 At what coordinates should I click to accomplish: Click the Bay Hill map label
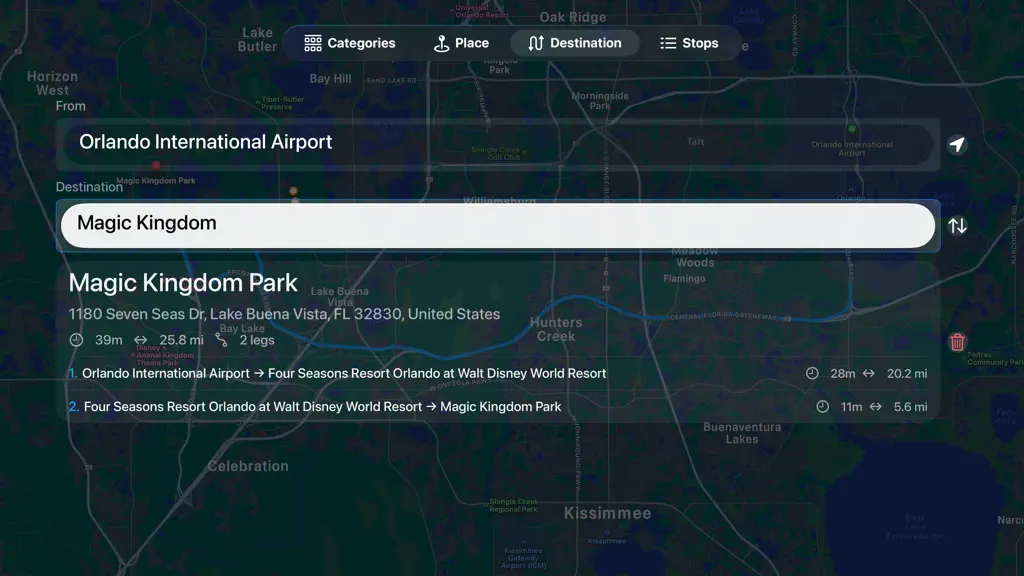330,78
